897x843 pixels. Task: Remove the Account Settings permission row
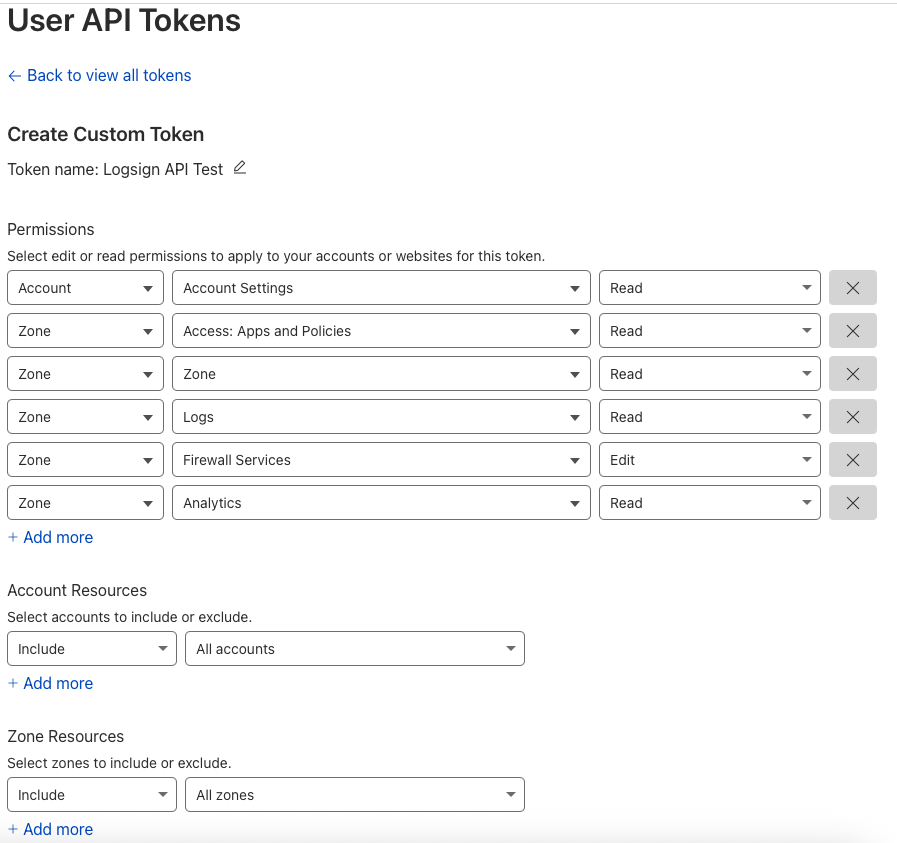coord(852,288)
